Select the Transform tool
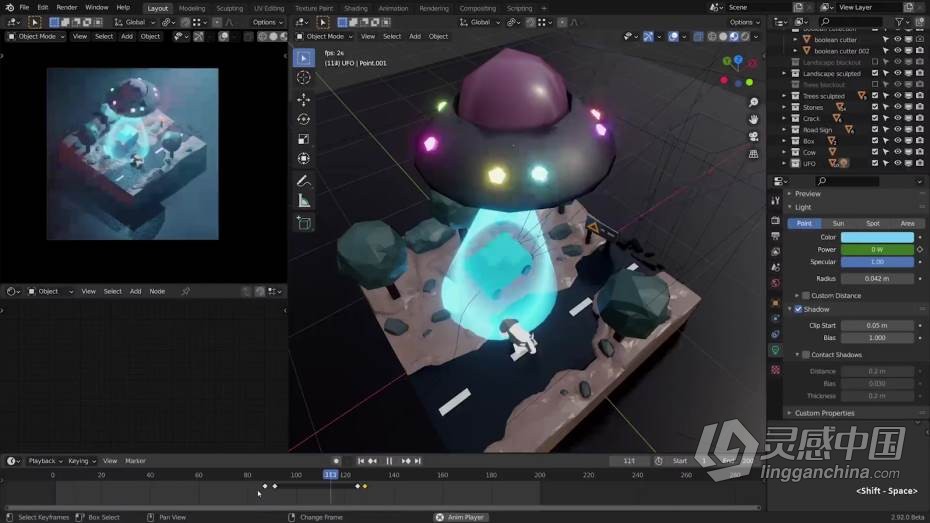The height and width of the screenshot is (523, 930). 304,159
